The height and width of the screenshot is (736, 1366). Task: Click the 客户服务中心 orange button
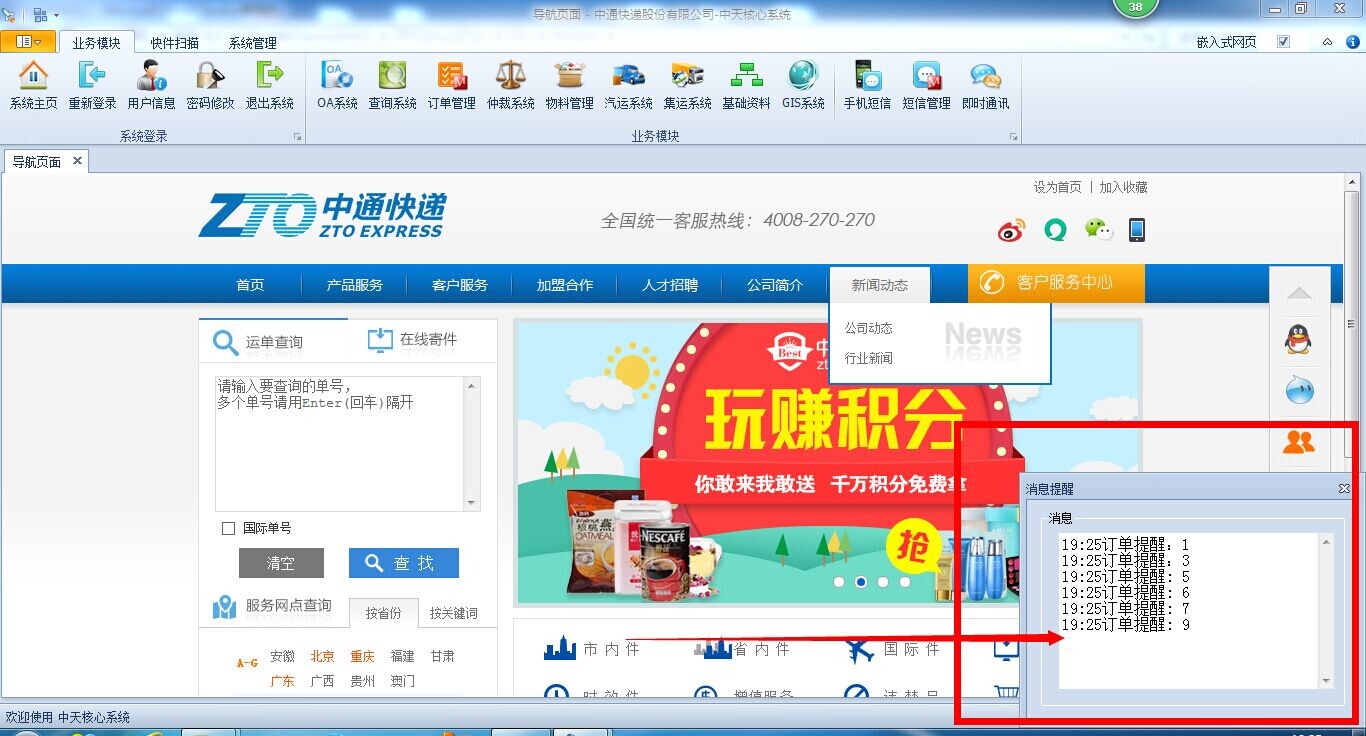(1056, 283)
